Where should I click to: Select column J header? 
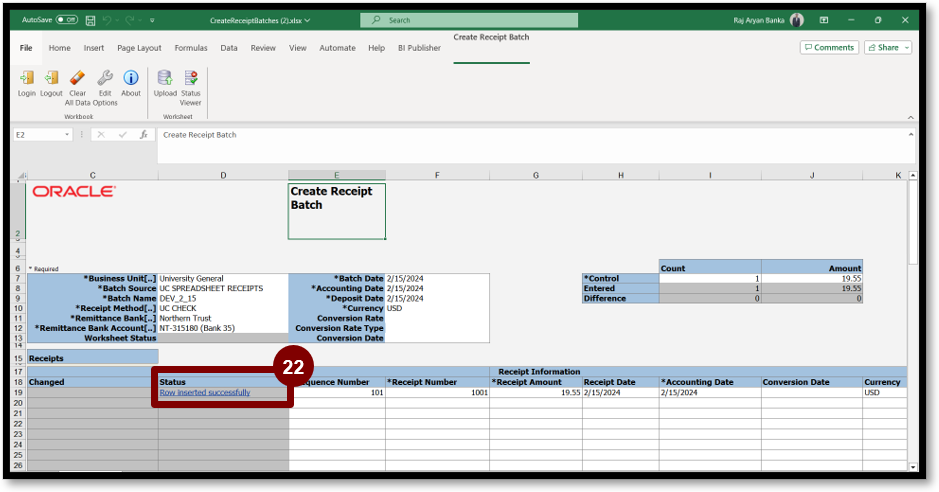pyautogui.click(x=812, y=175)
